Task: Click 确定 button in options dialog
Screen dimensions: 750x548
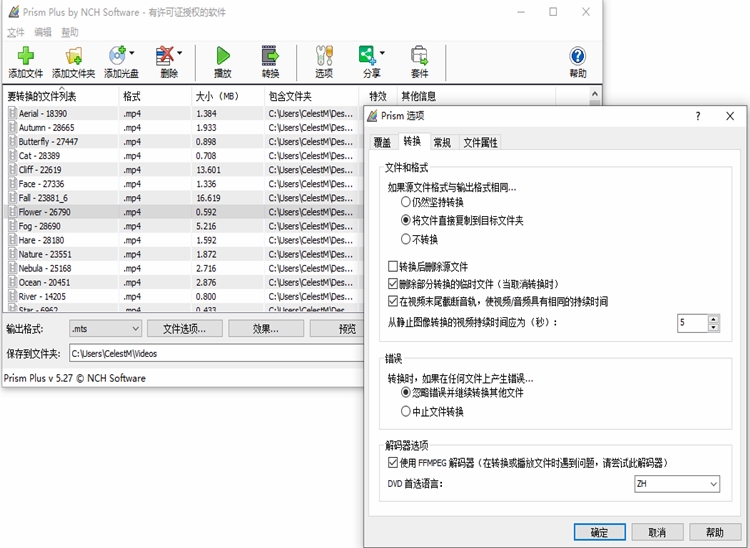Action: [600, 532]
